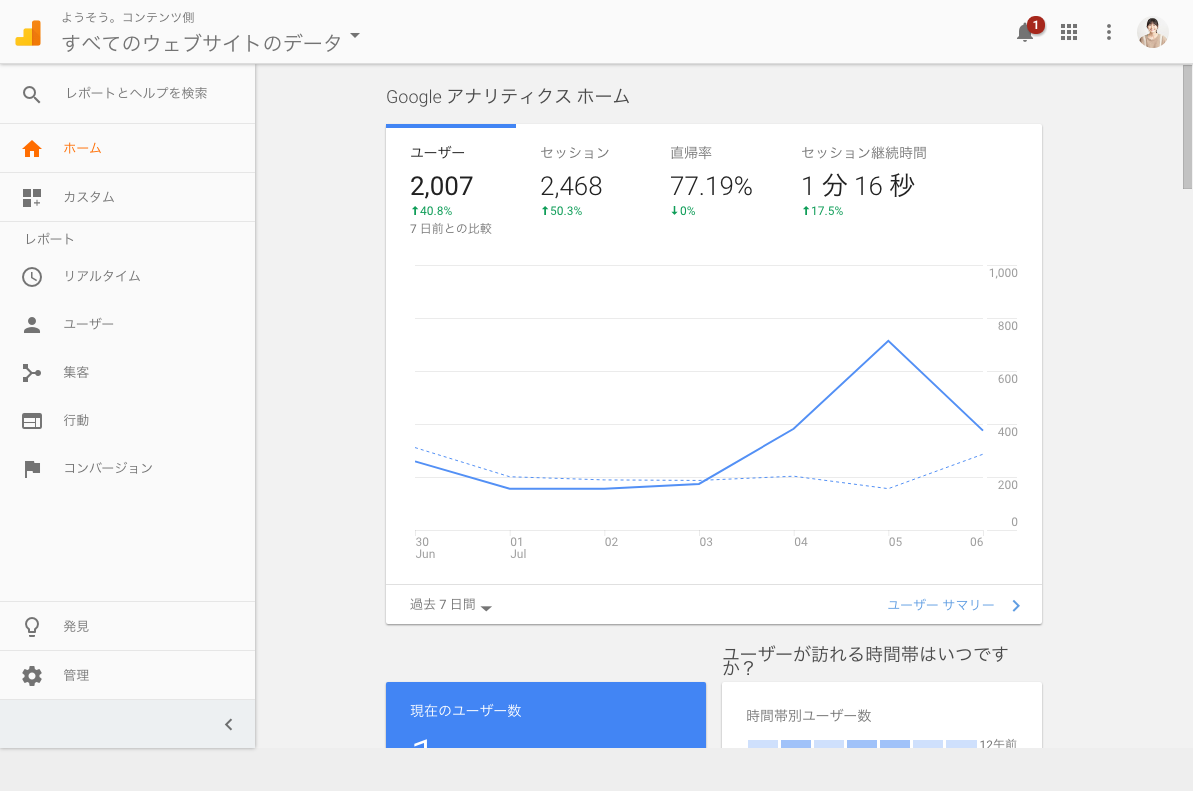Image resolution: width=1193 pixels, height=791 pixels.
Task: Open the notifications bell icon
Action: (1025, 32)
